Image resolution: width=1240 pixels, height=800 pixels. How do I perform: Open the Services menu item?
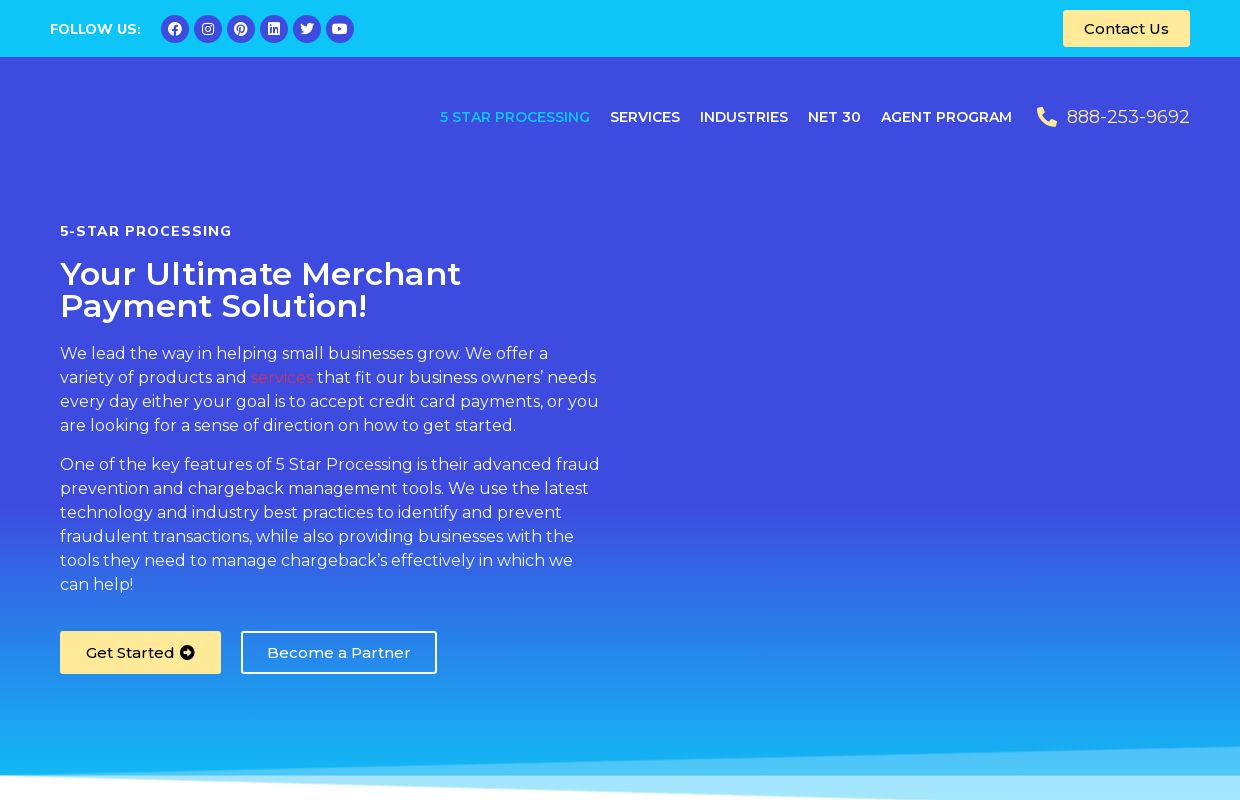645,117
